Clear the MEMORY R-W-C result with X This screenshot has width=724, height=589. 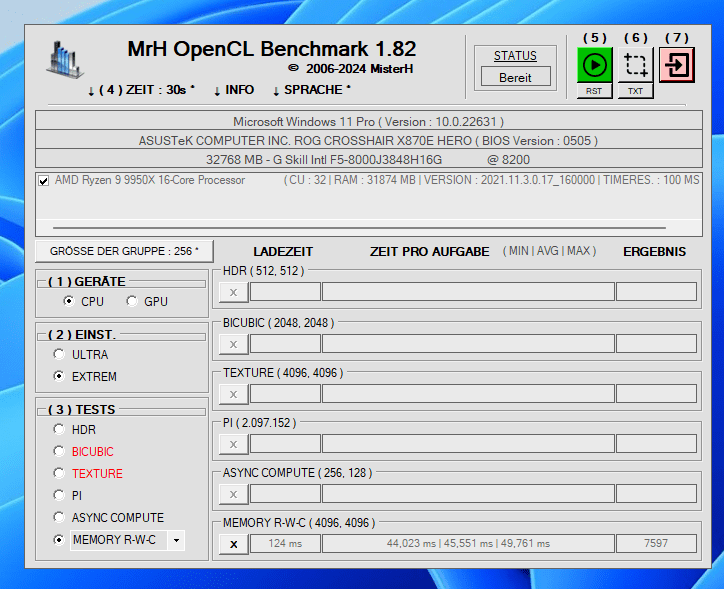point(234,544)
